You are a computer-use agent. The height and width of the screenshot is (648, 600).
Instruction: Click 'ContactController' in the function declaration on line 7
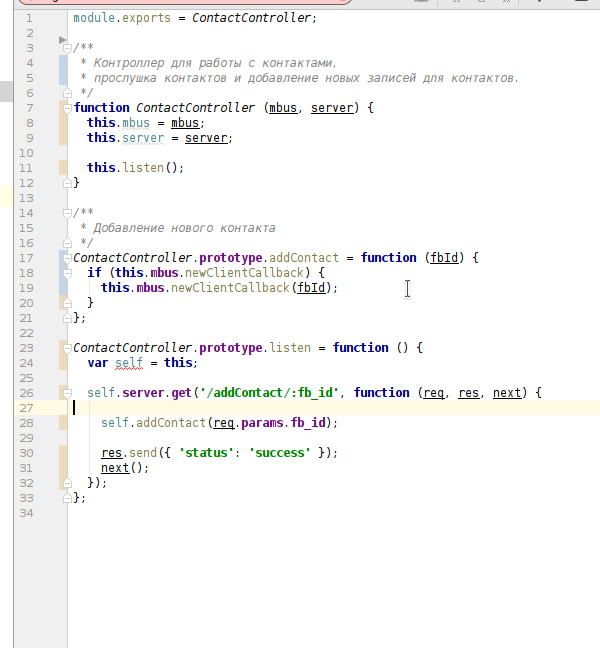(195, 108)
